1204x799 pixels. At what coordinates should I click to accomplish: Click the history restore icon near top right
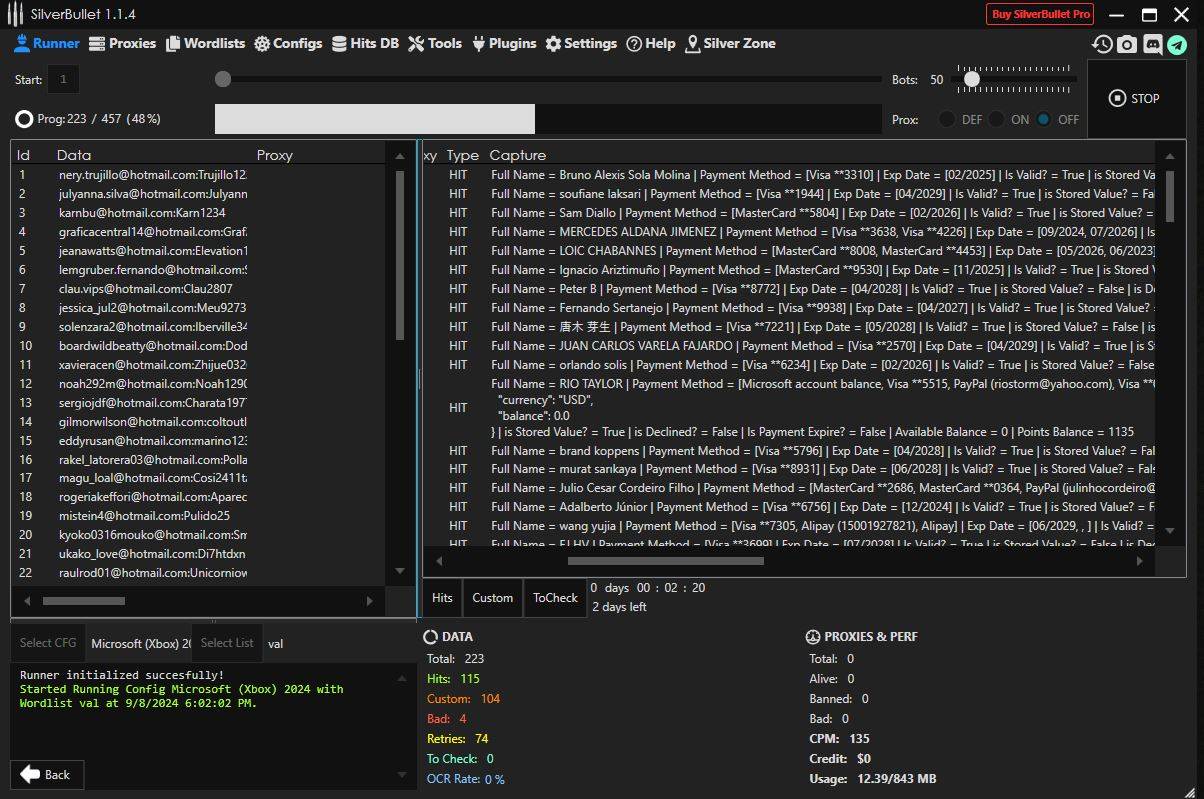click(1102, 44)
